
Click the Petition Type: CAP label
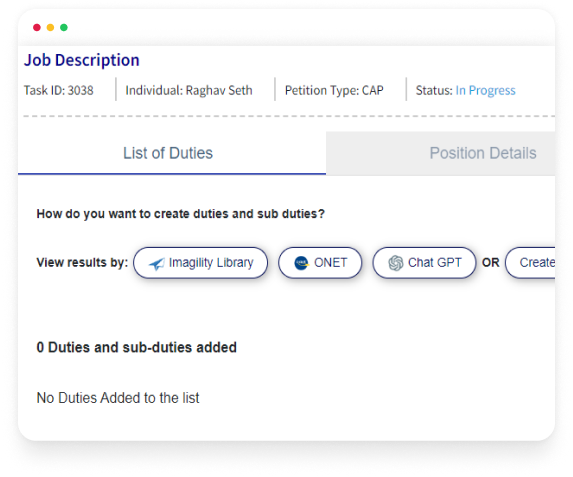click(334, 90)
